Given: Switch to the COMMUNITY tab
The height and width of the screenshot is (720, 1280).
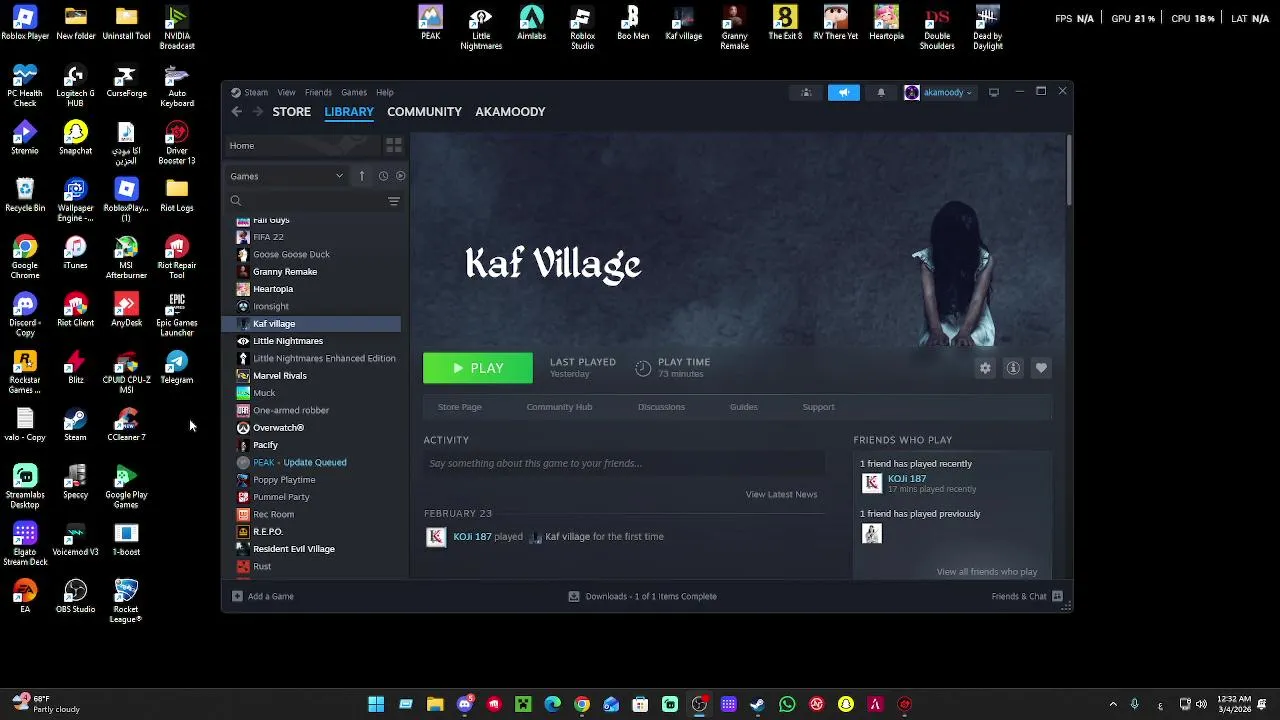Looking at the screenshot, I should point(424,112).
